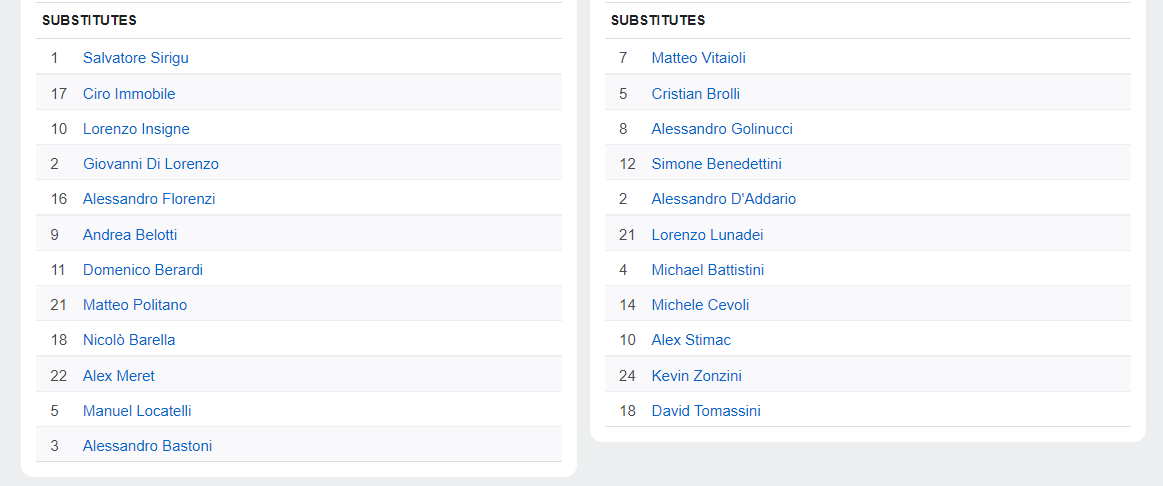Select Domenico Berardi link
The height and width of the screenshot is (486, 1163).
(x=143, y=270)
